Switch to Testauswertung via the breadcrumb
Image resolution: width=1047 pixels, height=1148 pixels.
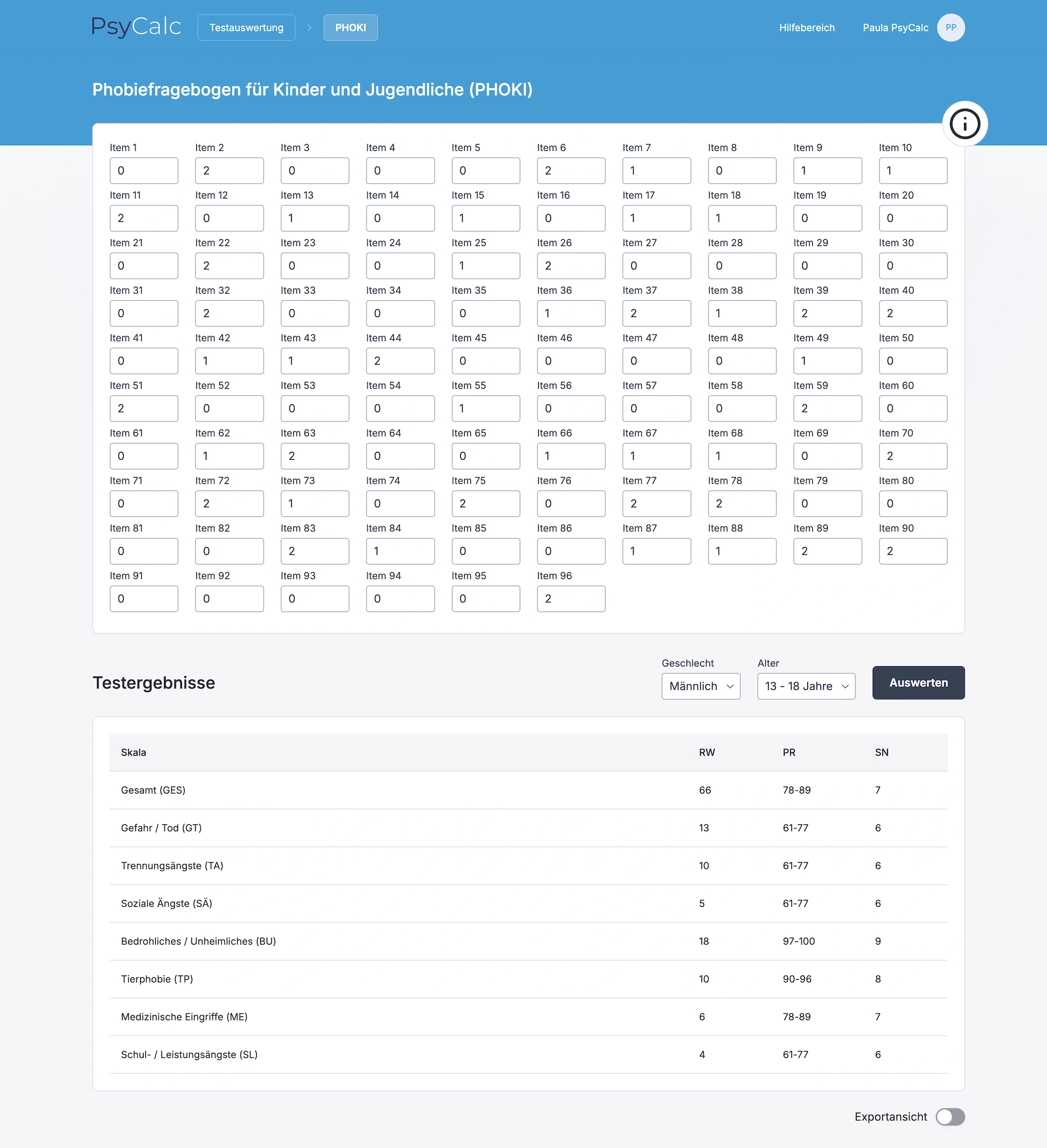(246, 27)
